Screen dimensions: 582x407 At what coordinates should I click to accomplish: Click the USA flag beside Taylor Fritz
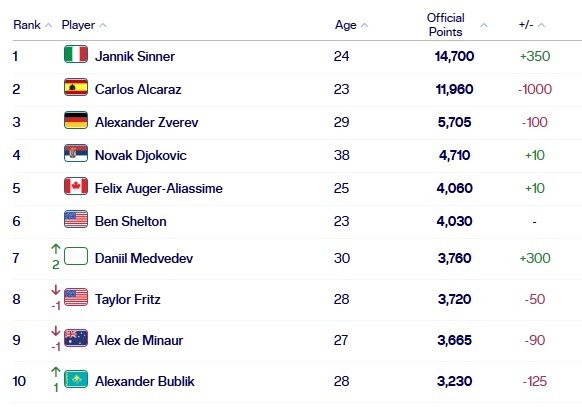[x=76, y=297]
